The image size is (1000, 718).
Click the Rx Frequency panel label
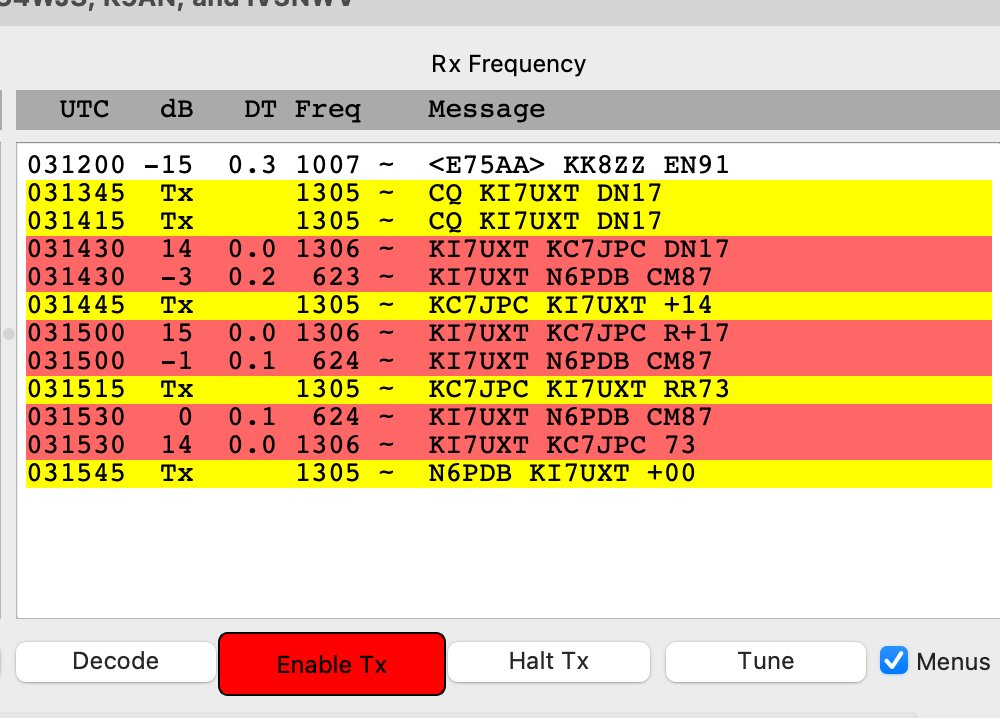(x=507, y=64)
